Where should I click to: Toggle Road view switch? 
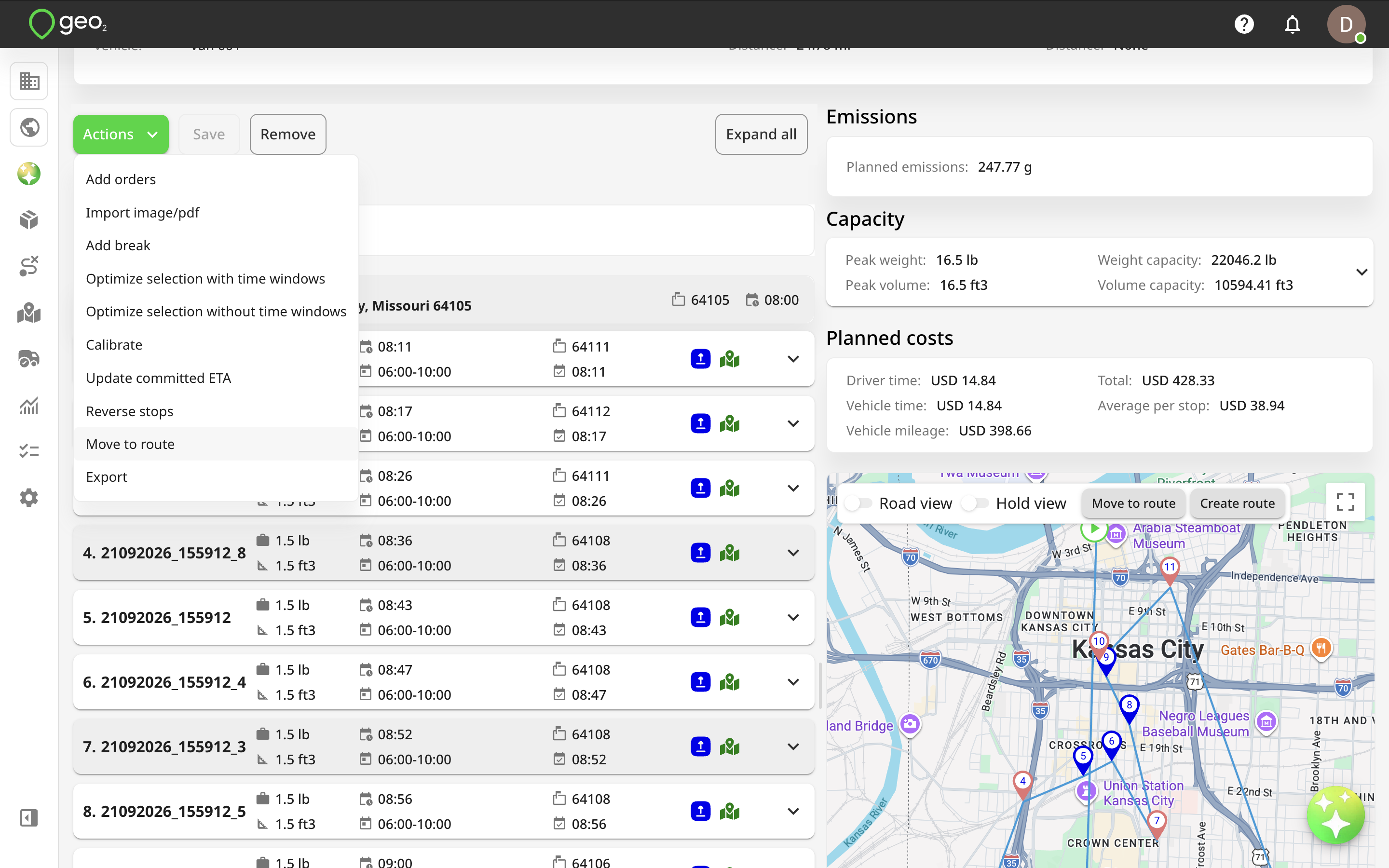pyautogui.click(x=858, y=503)
